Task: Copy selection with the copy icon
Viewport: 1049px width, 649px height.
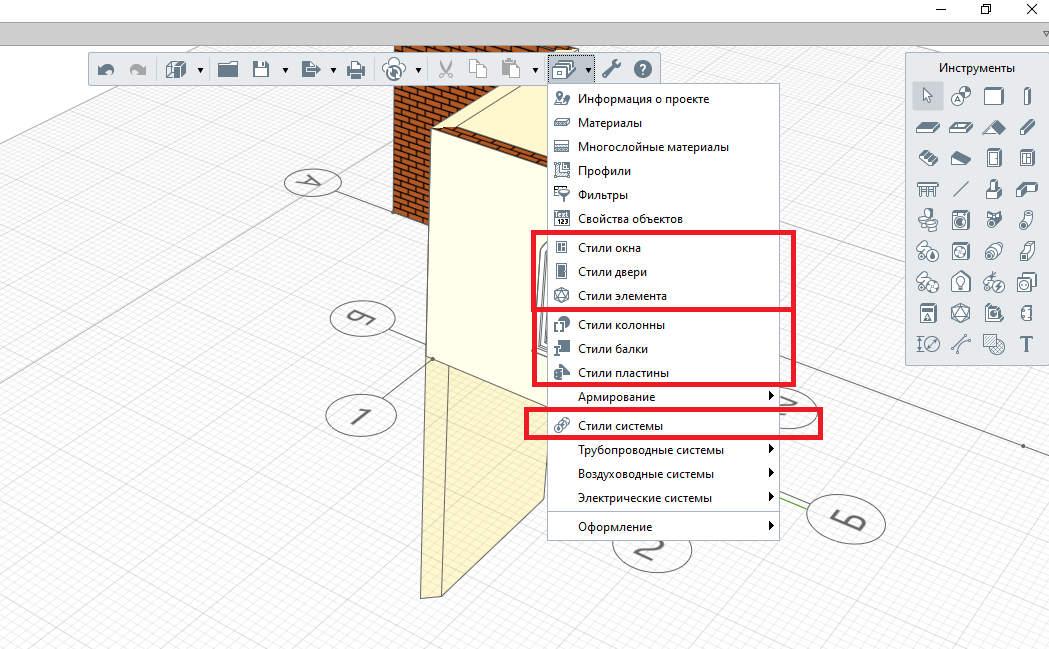Action: click(478, 70)
